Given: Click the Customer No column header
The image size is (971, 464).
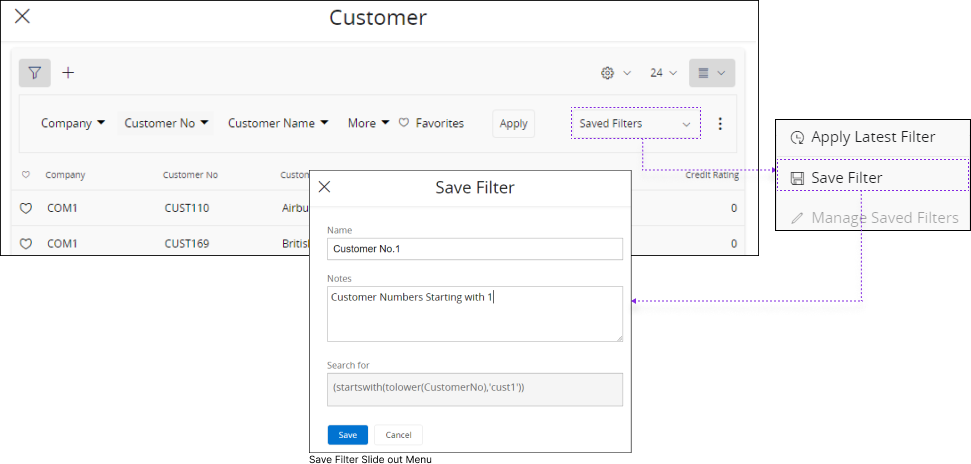Looking at the screenshot, I should tap(190, 175).
